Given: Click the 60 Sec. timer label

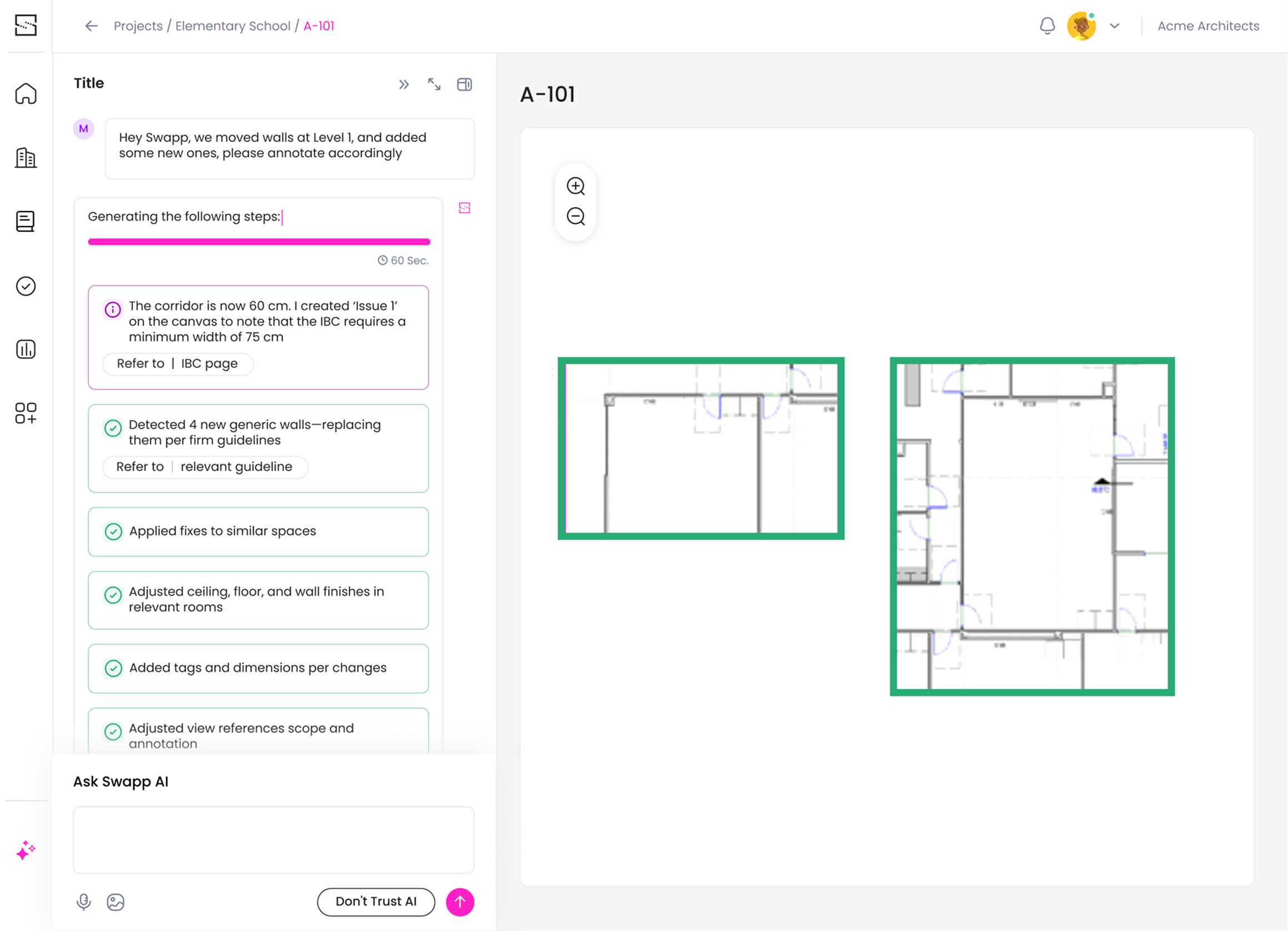Looking at the screenshot, I should pos(403,261).
